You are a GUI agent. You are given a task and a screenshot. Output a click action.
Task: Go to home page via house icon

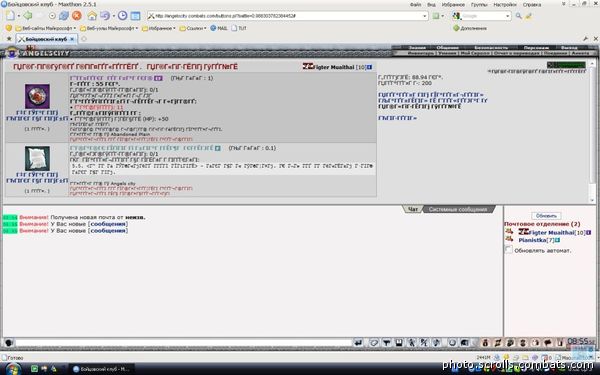tap(92, 16)
